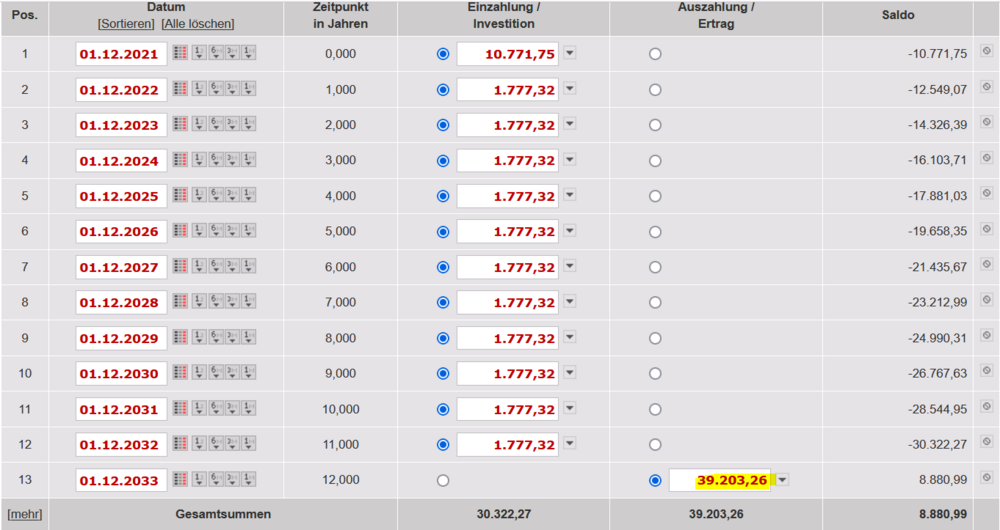The image size is (1000, 530).
Task: Open amount dropdown in row 10
Action: (x=570, y=372)
